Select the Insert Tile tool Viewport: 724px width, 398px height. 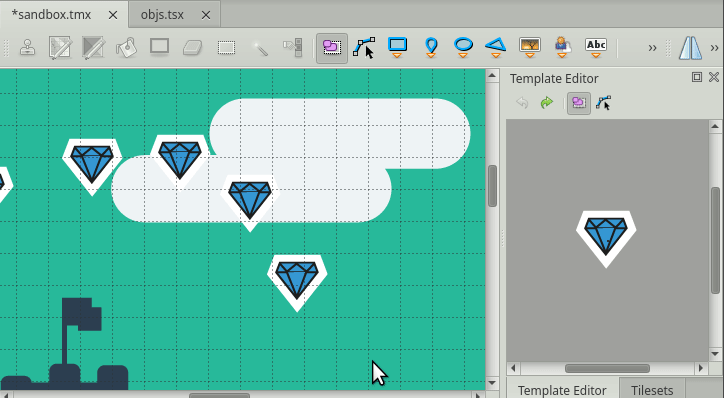tap(530, 48)
